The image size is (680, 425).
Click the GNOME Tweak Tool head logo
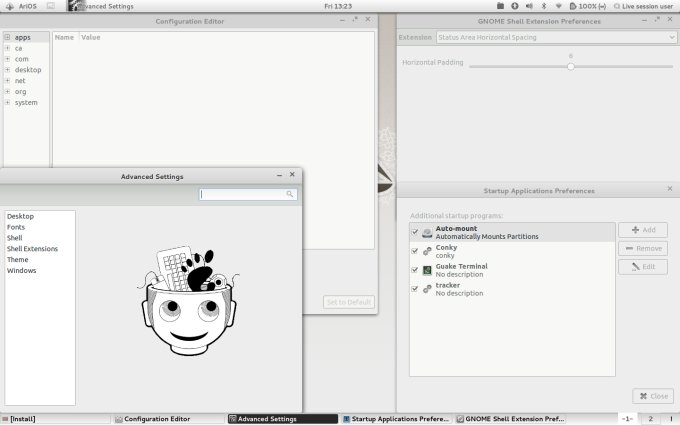[189, 300]
